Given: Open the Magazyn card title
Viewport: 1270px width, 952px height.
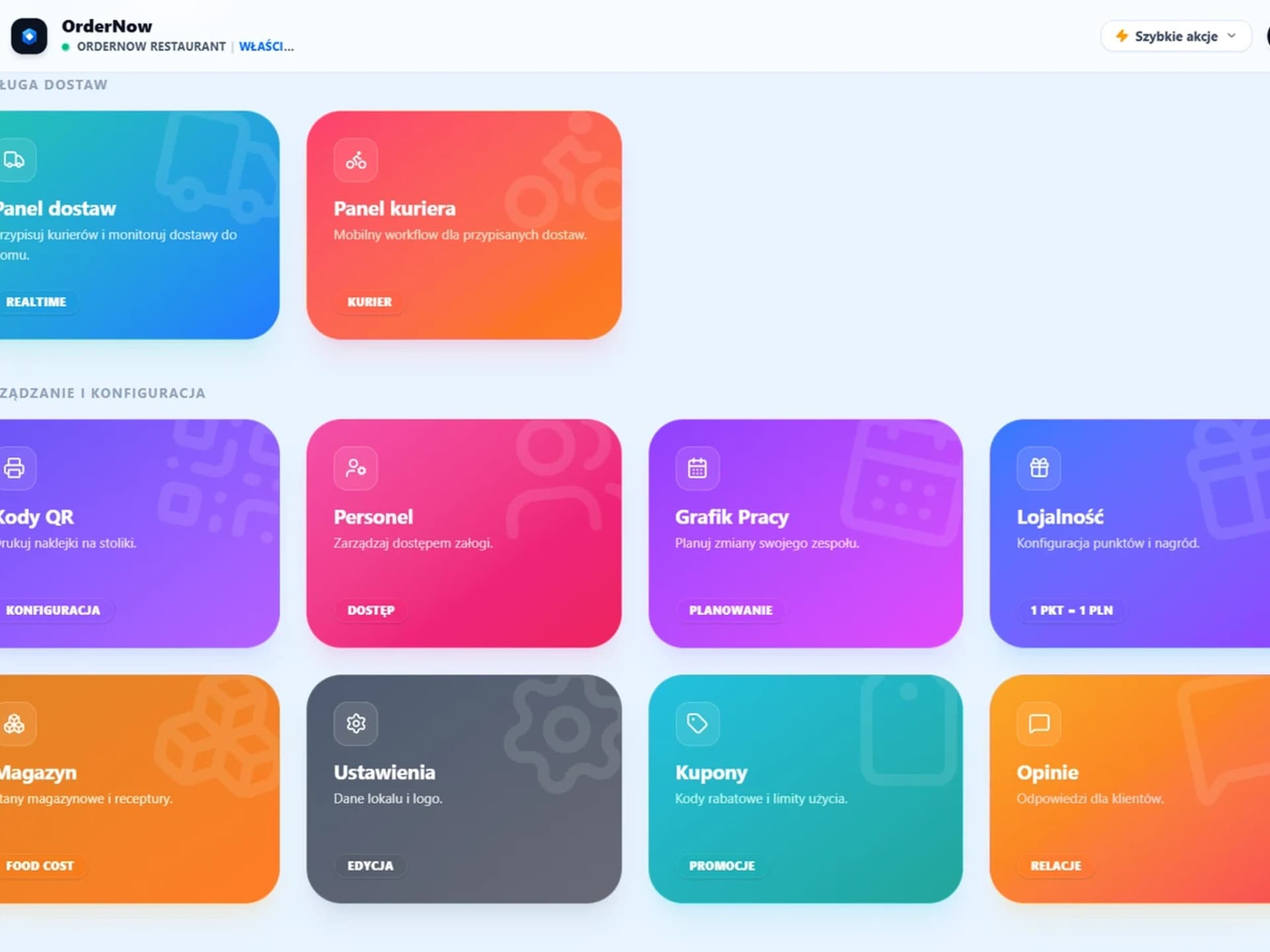Looking at the screenshot, I should (x=38, y=773).
